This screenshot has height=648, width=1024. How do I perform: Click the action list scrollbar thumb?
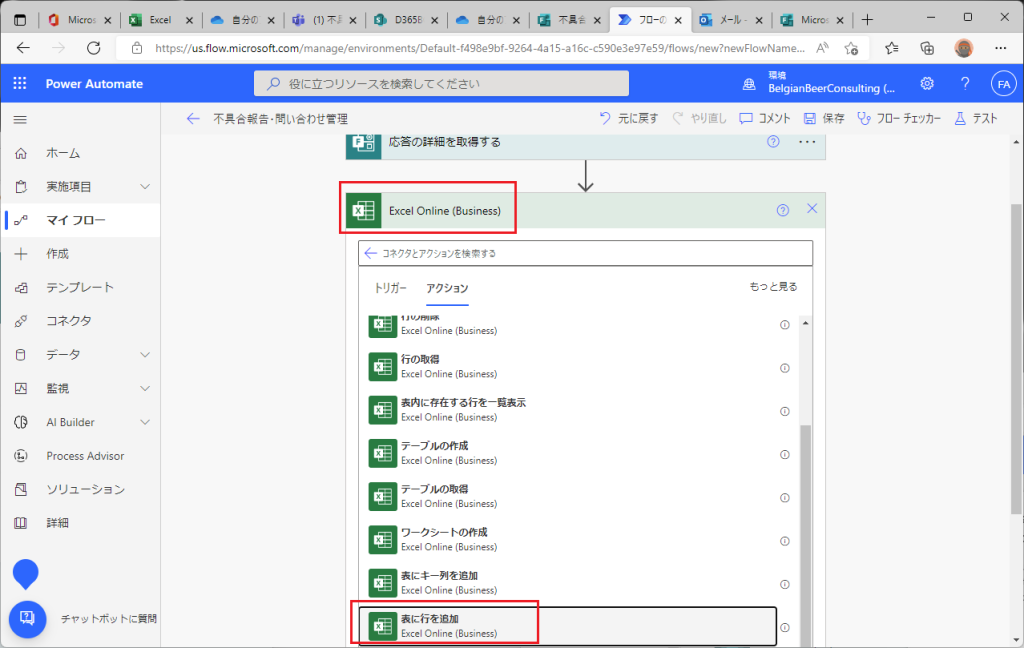click(806, 534)
